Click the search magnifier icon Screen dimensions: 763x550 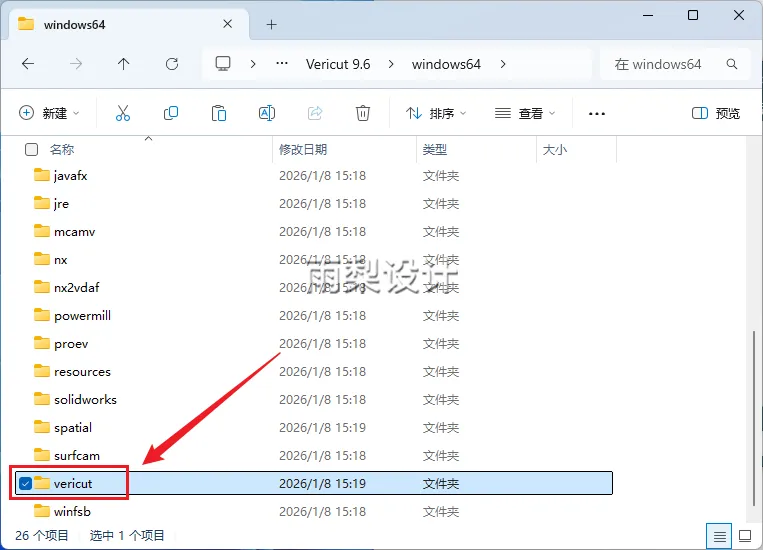(x=731, y=64)
